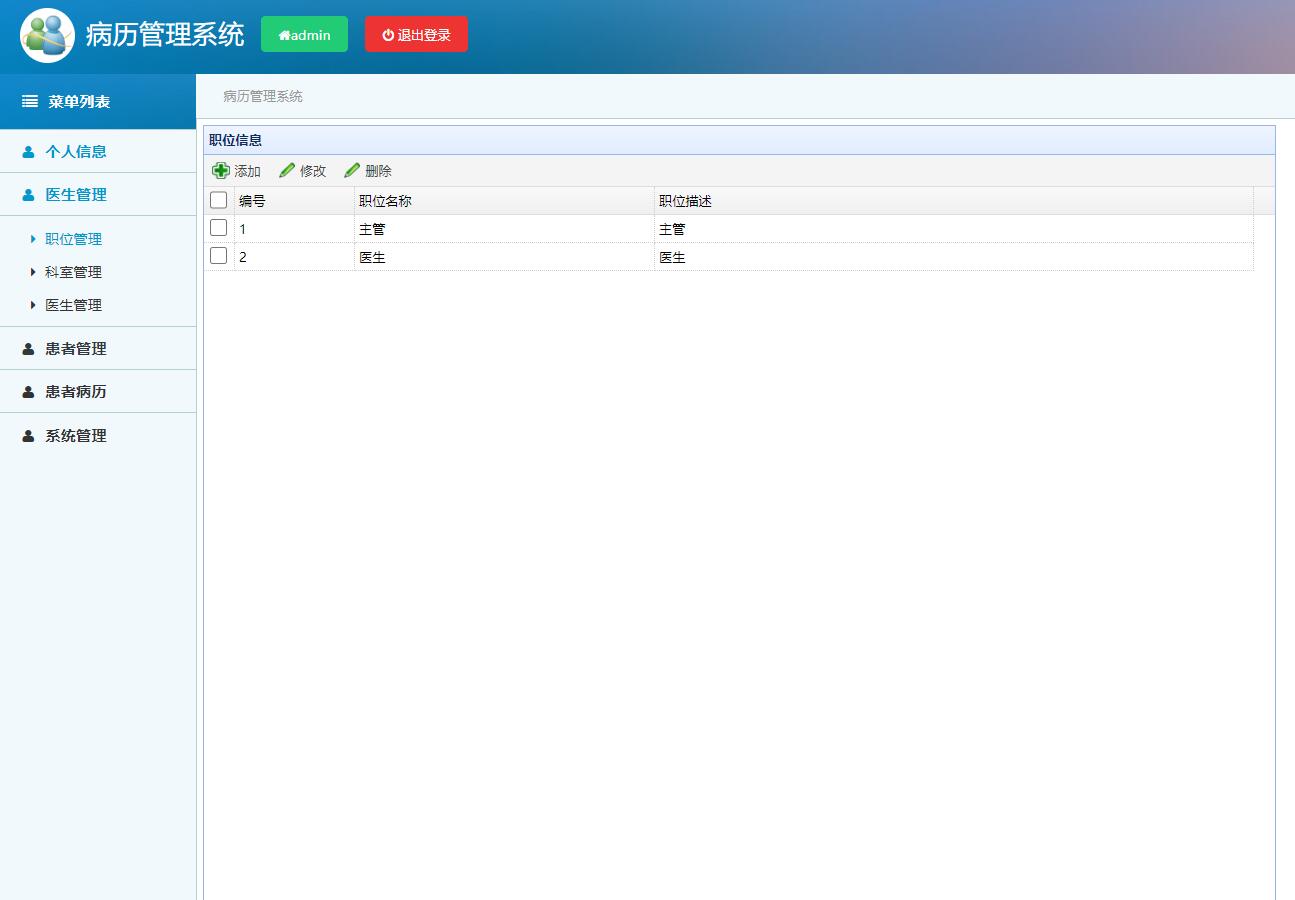Image resolution: width=1295 pixels, height=900 pixels.
Task: Check the checkbox for row 1 主管
Action: pos(219,228)
